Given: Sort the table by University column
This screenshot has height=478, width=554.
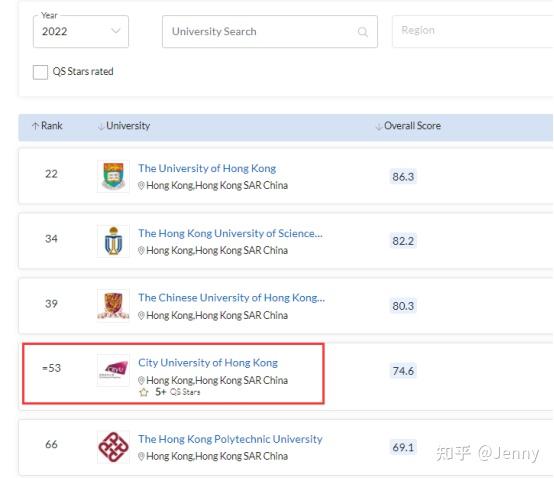Looking at the screenshot, I should pos(124,126).
